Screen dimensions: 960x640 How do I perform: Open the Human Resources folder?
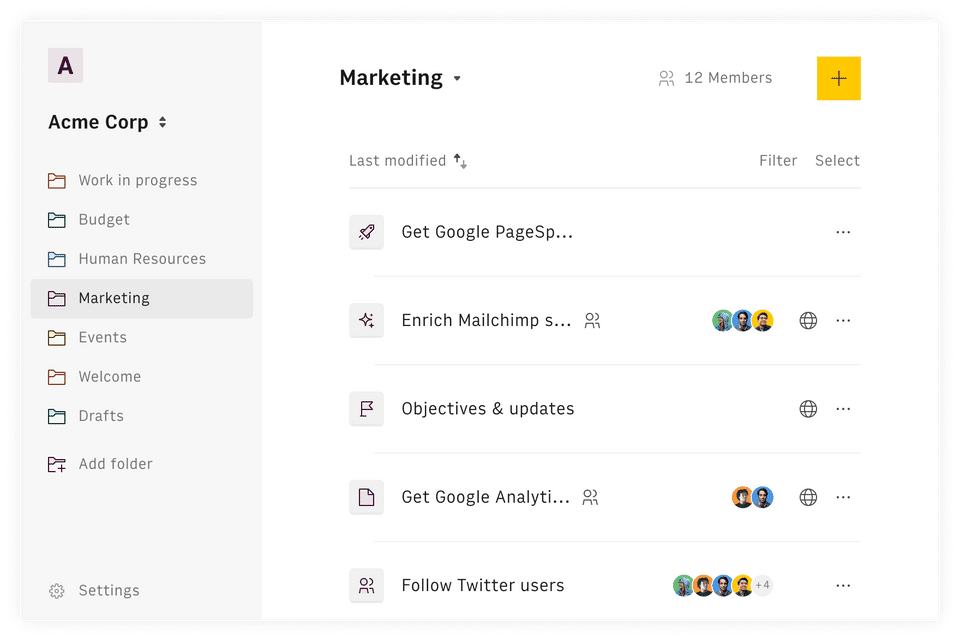tap(141, 259)
